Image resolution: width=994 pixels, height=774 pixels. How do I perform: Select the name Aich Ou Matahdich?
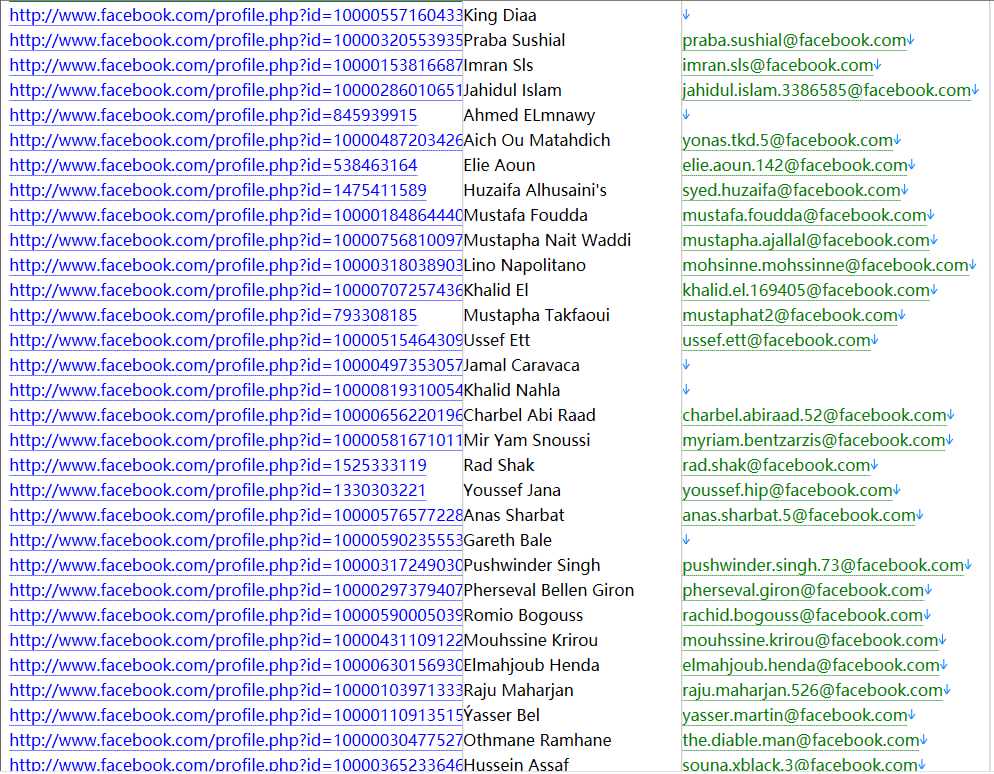coord(537,140)
